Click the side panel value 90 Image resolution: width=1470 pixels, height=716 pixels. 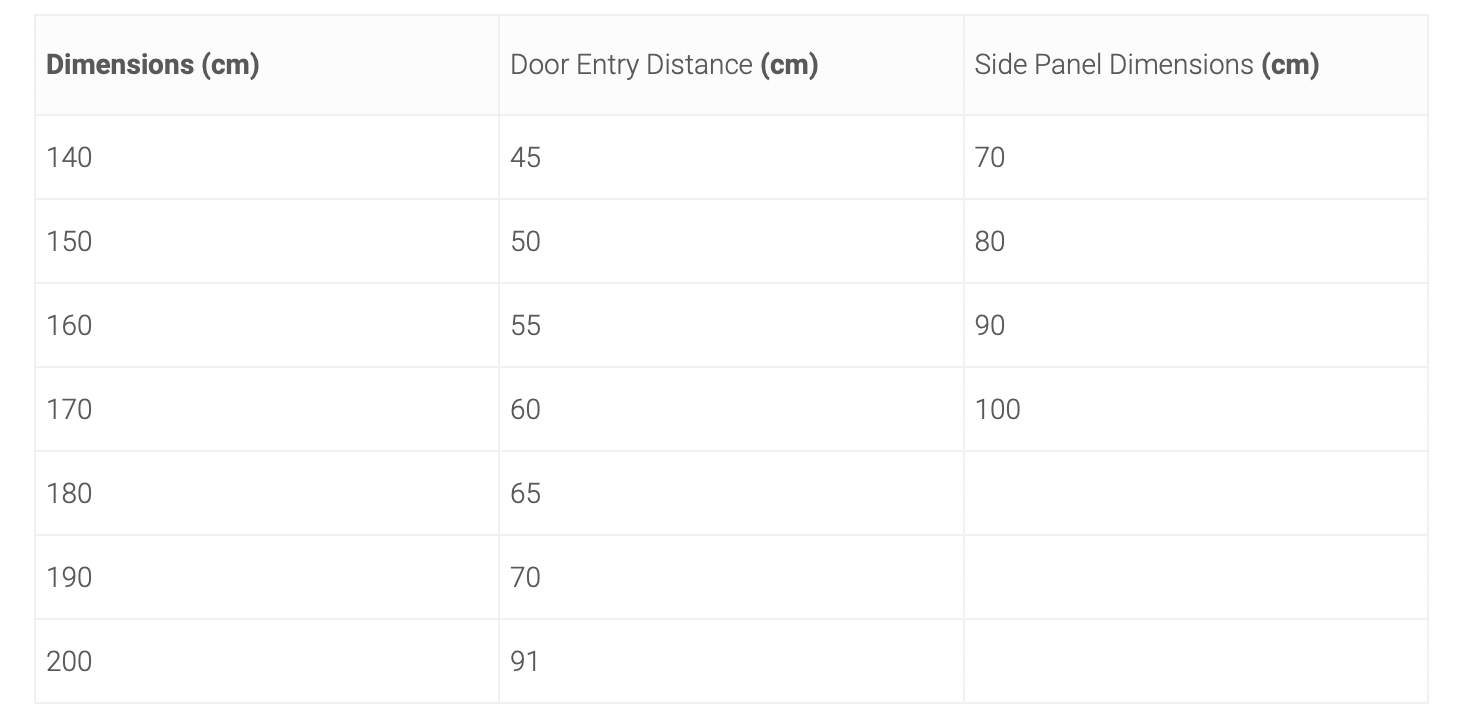(x=990, y=325)
